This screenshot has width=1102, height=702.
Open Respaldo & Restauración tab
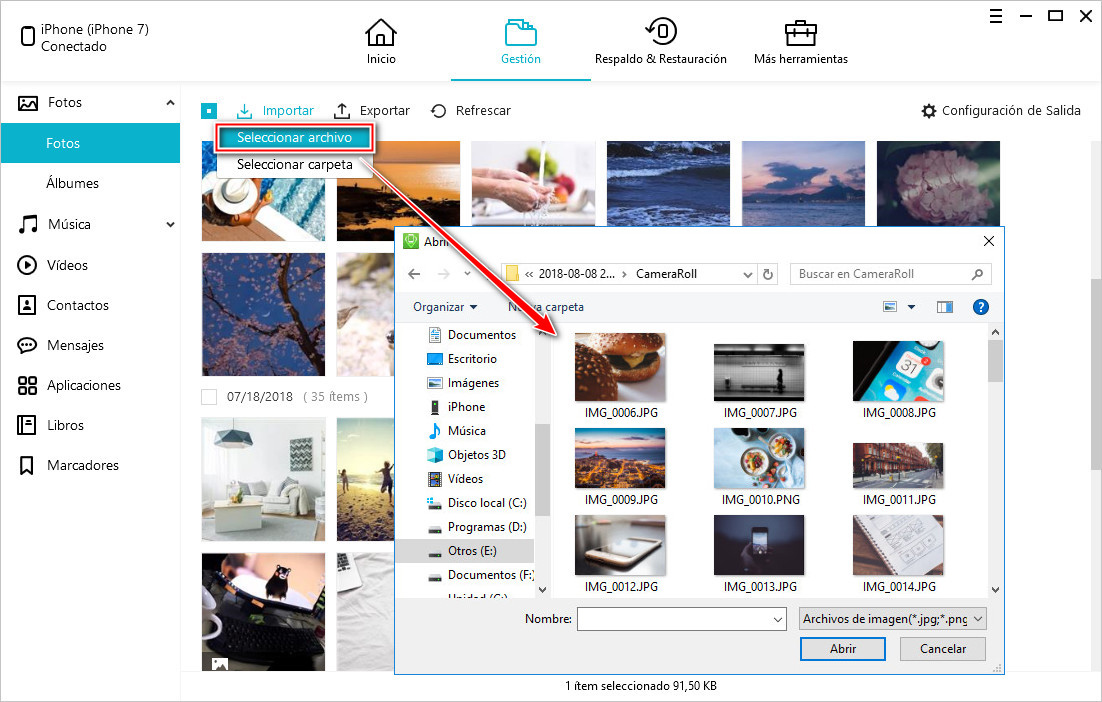tap(661, 43)
